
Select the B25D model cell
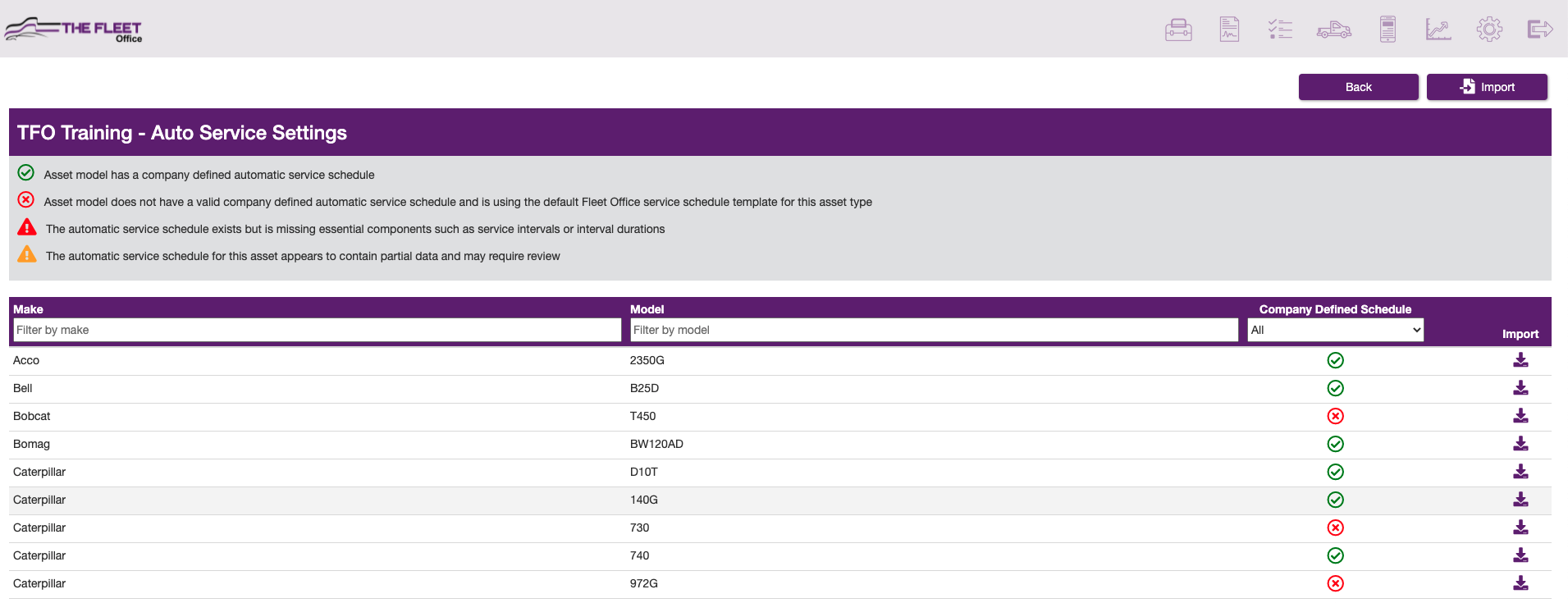(x=644, y=388)
